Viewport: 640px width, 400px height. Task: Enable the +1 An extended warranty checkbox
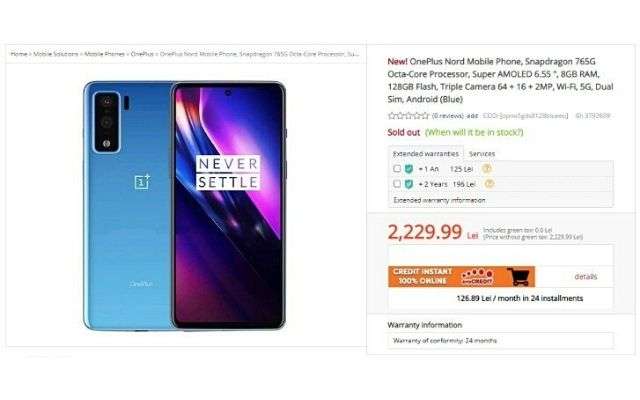[x=397, y=169]
